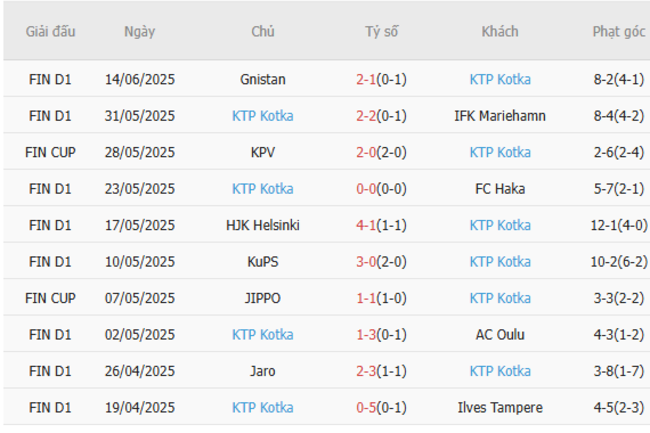This screenshot has height=433, width=650.
Task: Click the KTP Kotka link in 14/06/2025 row
Action: (x=500, y=79)
